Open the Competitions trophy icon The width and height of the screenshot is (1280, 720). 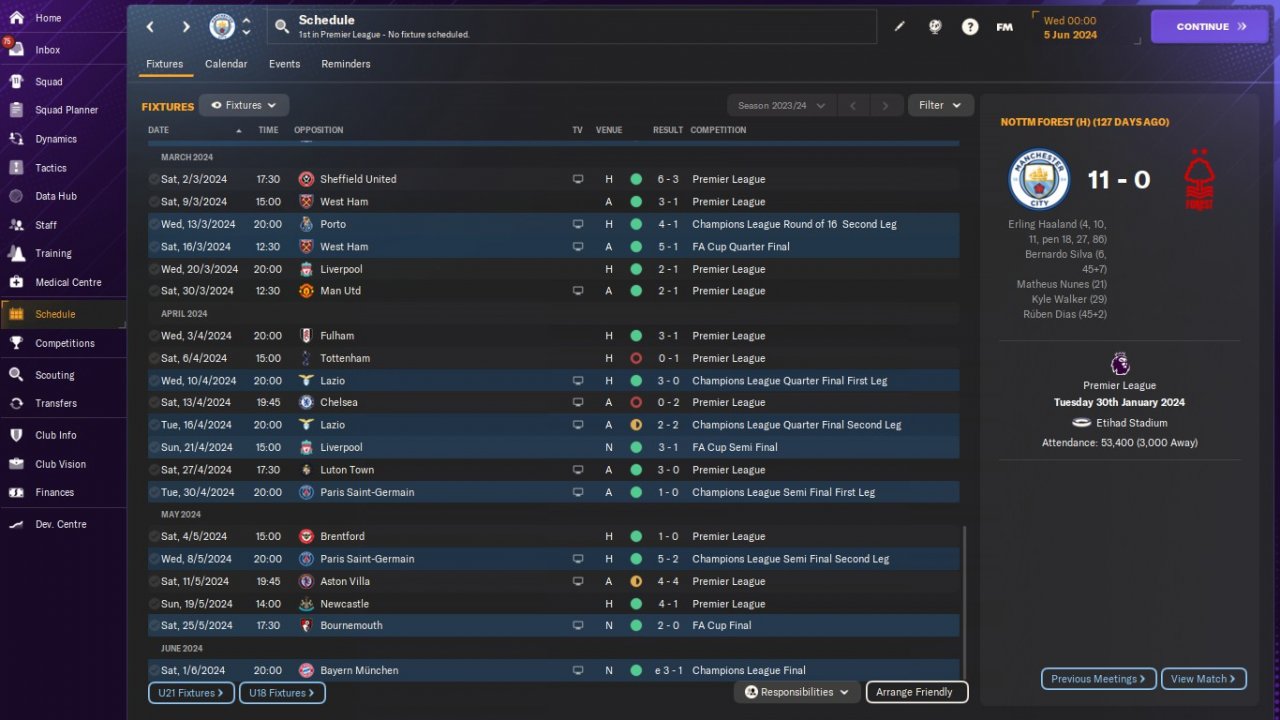16,343
